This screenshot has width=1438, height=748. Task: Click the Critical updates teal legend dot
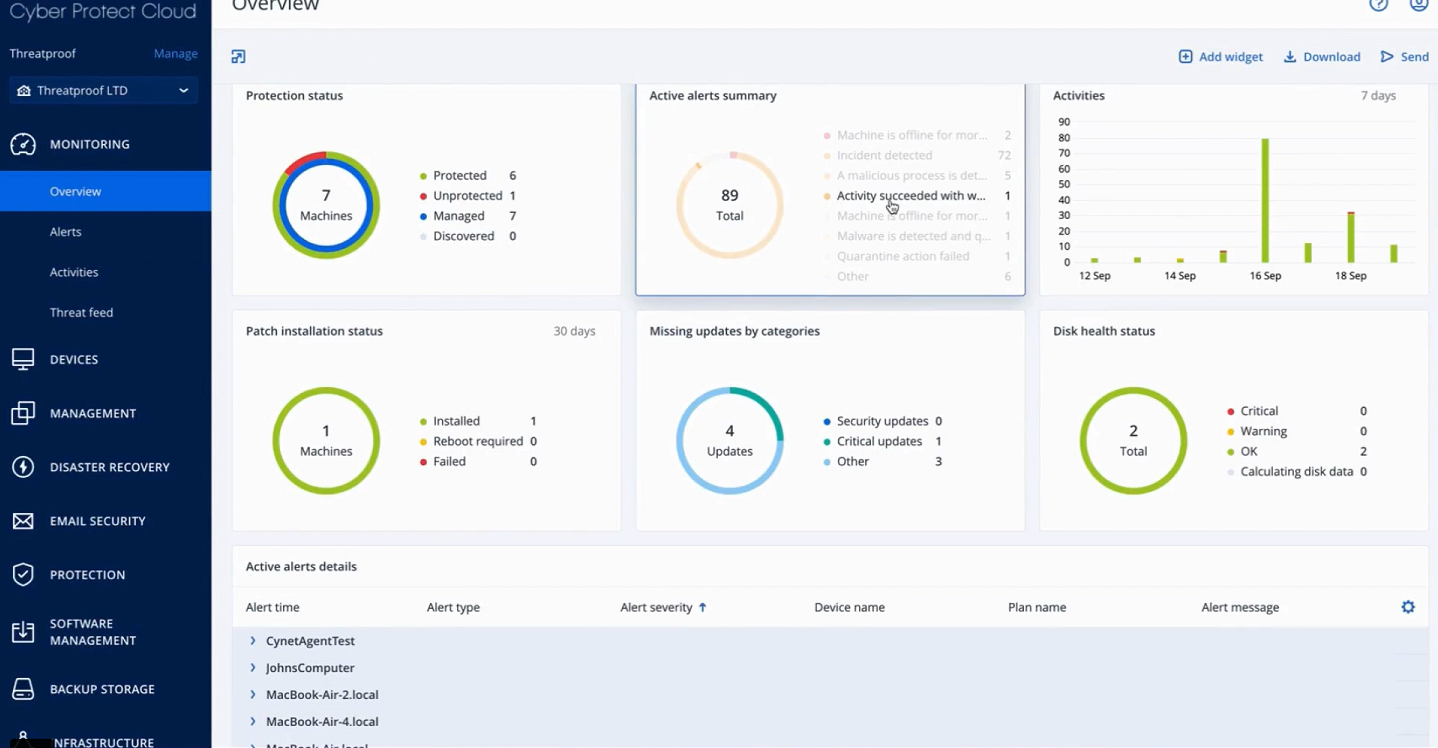[x=827, y=442]
